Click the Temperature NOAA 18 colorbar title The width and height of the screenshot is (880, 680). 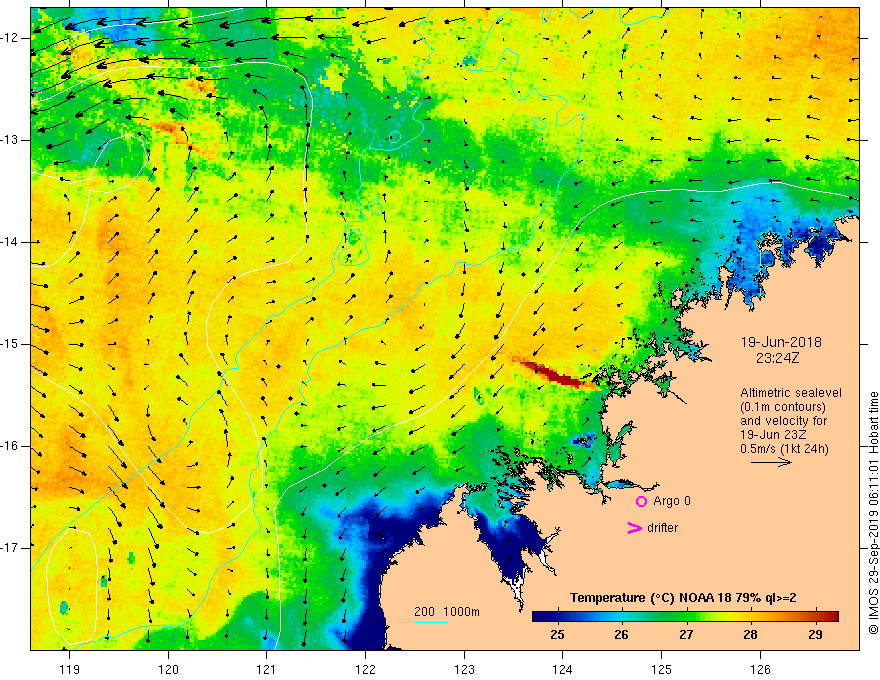683,598
